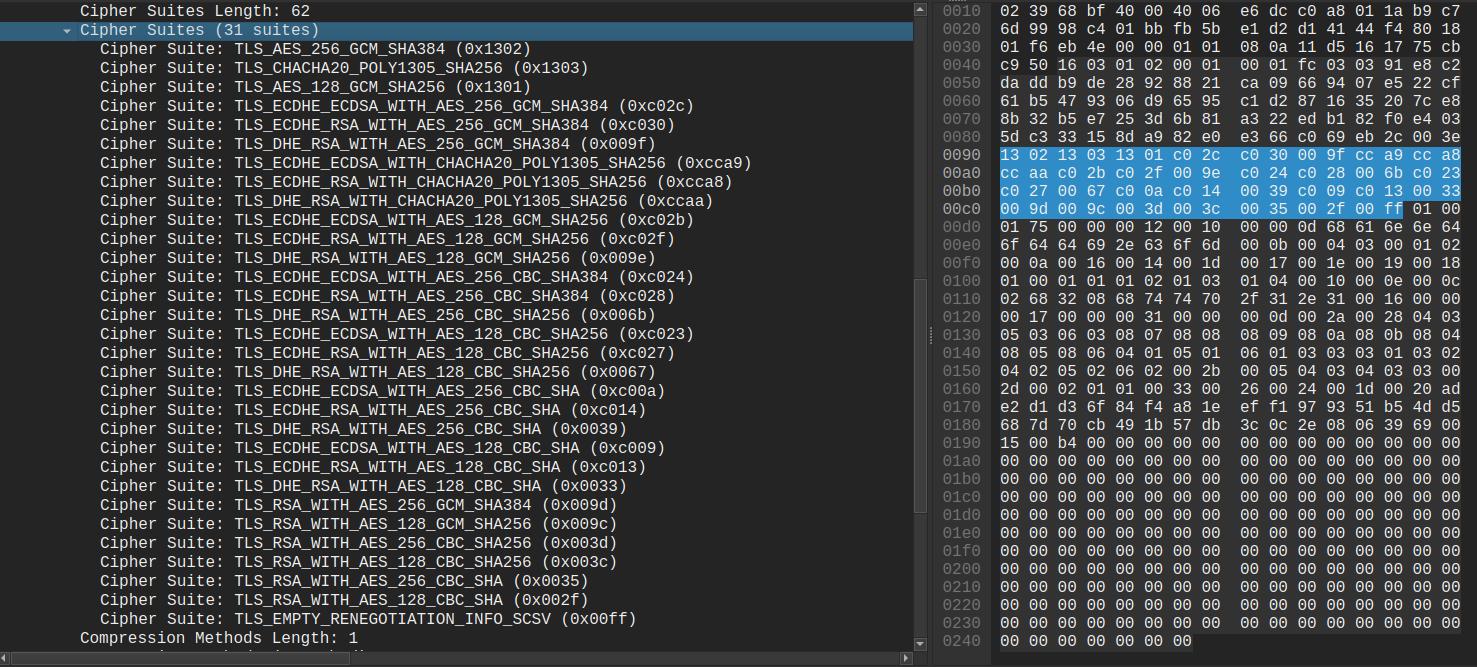Select TLS_ECDHE_RSA_WITH_AES_128_CBC_SHA (0xc013) entry
Screen dimensions: 1477x667
tap(456, 467)
